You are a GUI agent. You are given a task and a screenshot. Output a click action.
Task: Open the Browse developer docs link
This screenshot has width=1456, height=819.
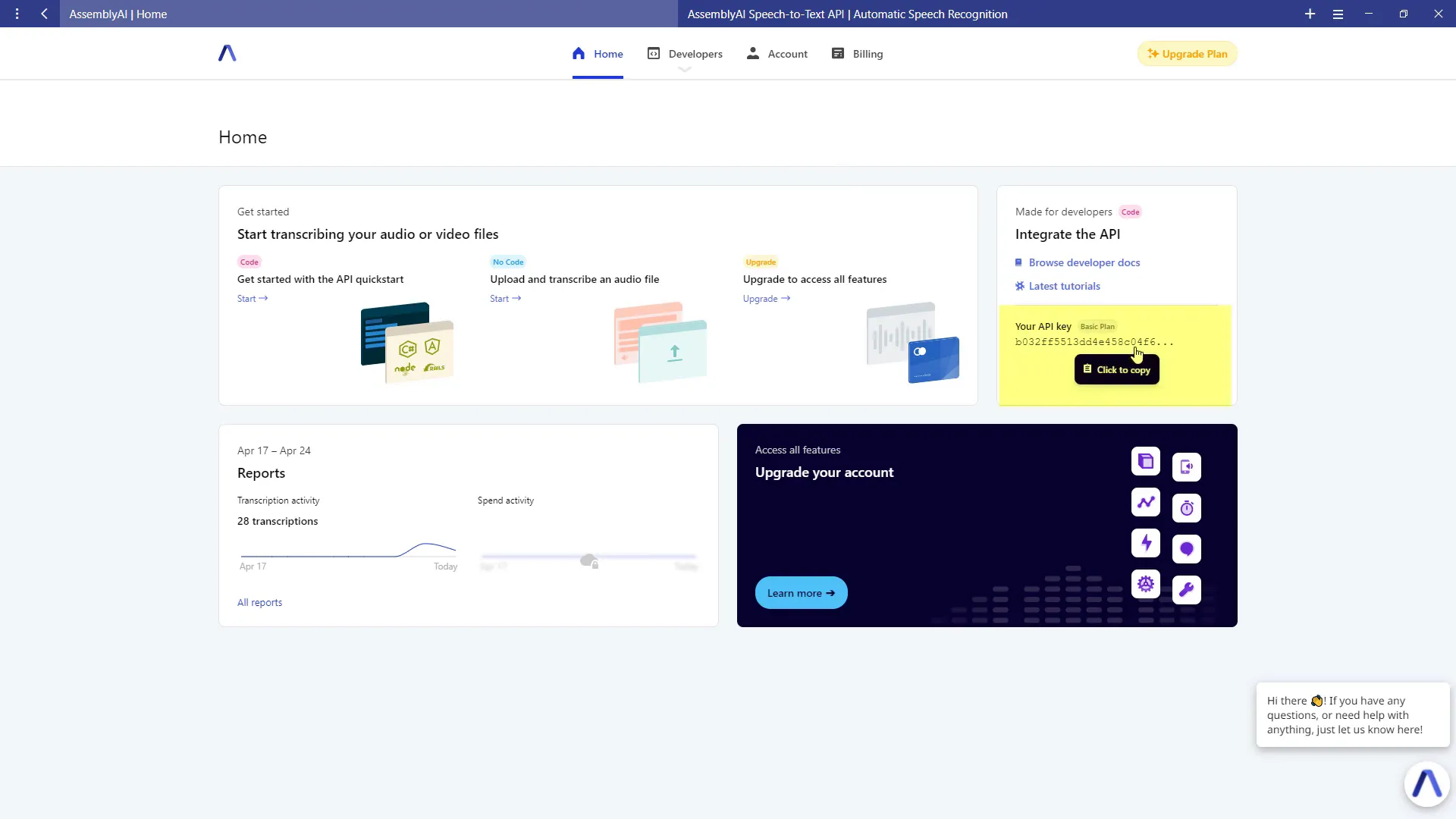[x=1084, y=262]
